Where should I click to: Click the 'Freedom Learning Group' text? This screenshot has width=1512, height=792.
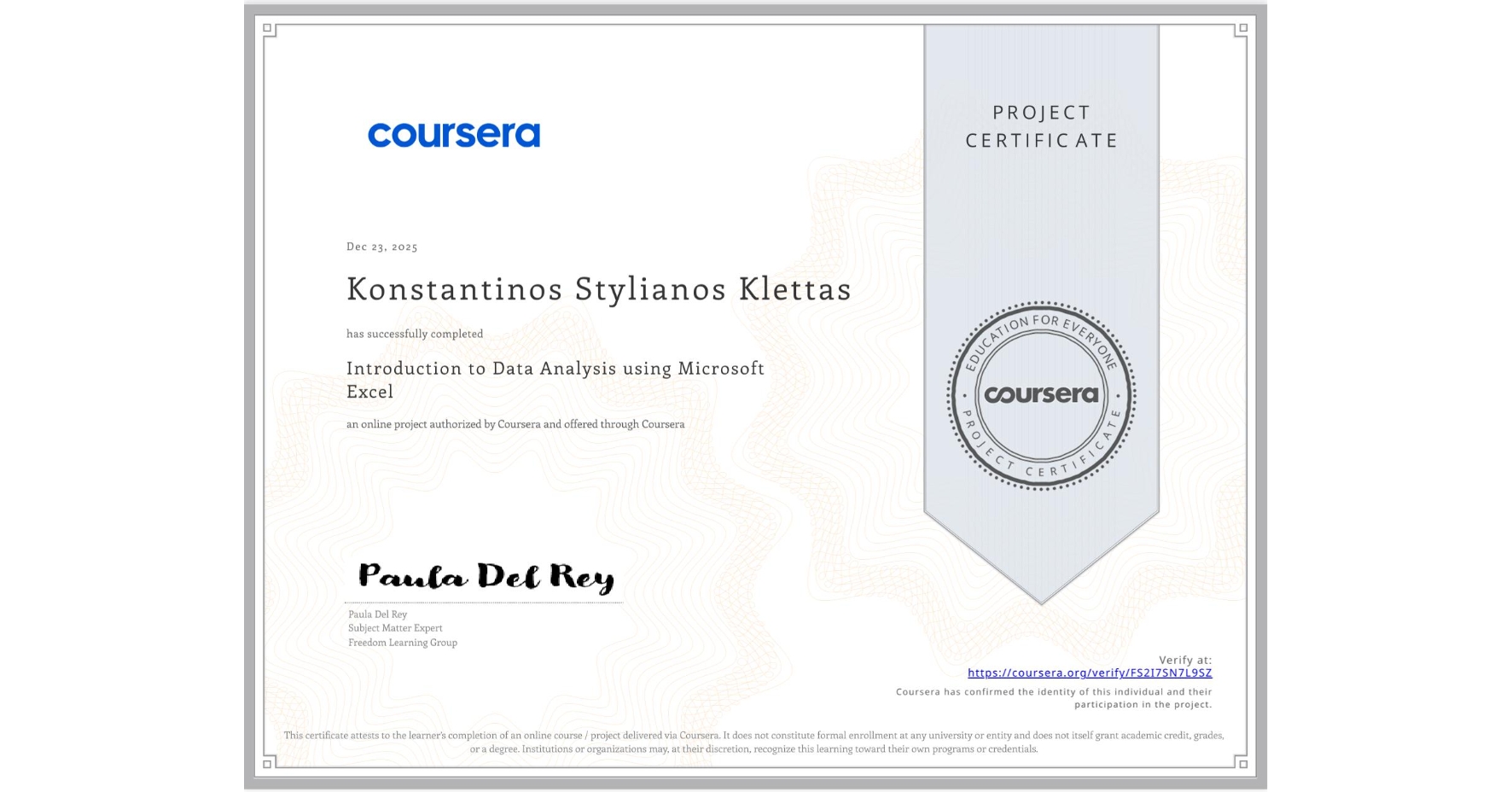point(403,643)
